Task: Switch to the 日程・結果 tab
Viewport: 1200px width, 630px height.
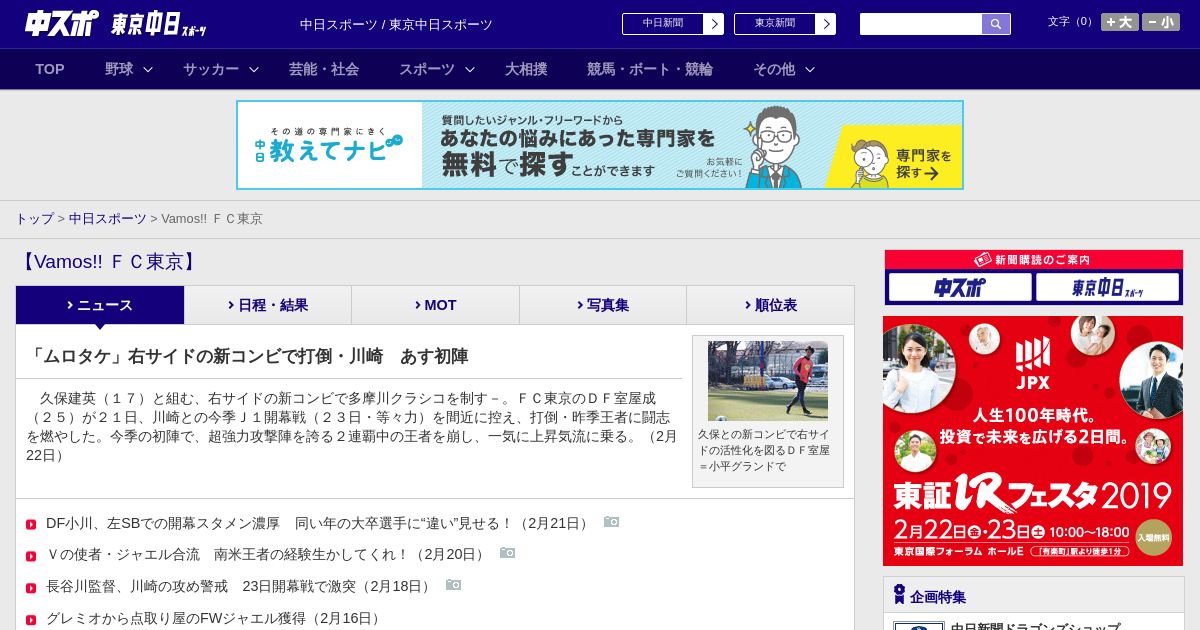Action: coord(268,305)
